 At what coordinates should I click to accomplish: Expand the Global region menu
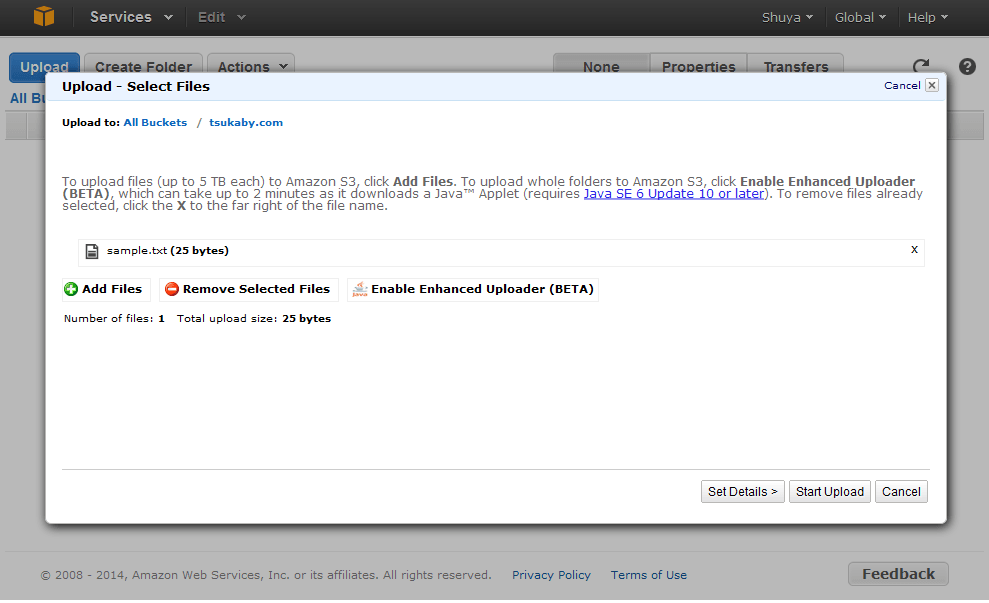861,17
